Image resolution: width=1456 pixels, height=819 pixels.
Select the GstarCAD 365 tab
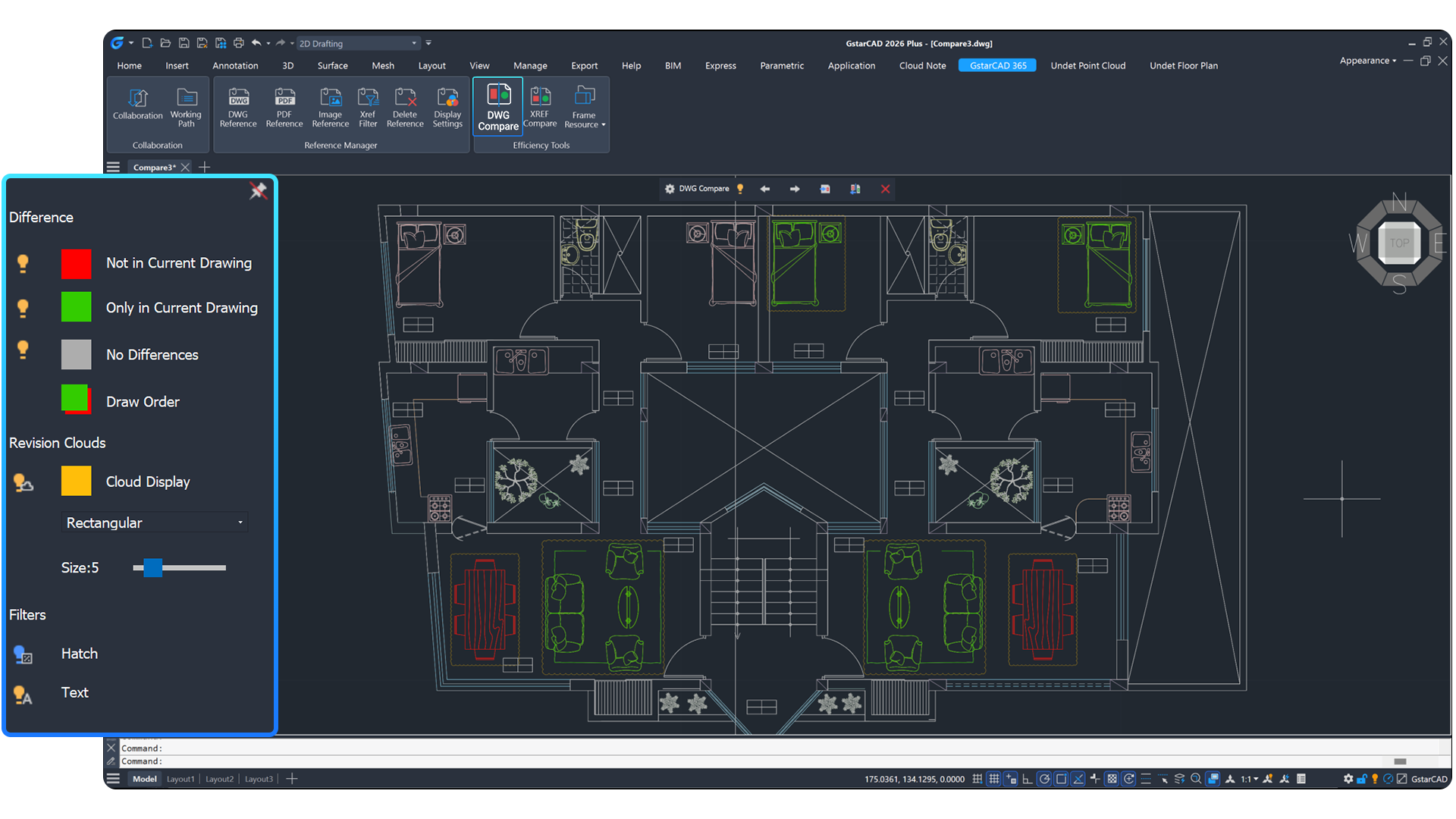[x=997, y=66]
